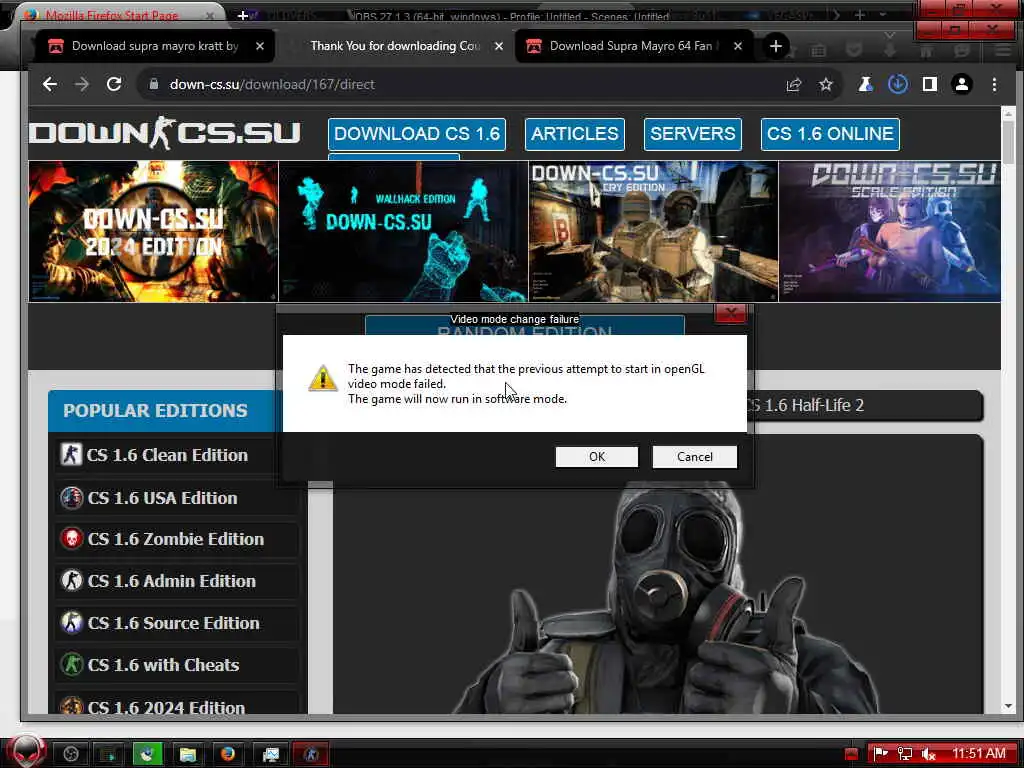
Task: Click the page scrollbar down arrow
Action: (x=1008, y=706)
